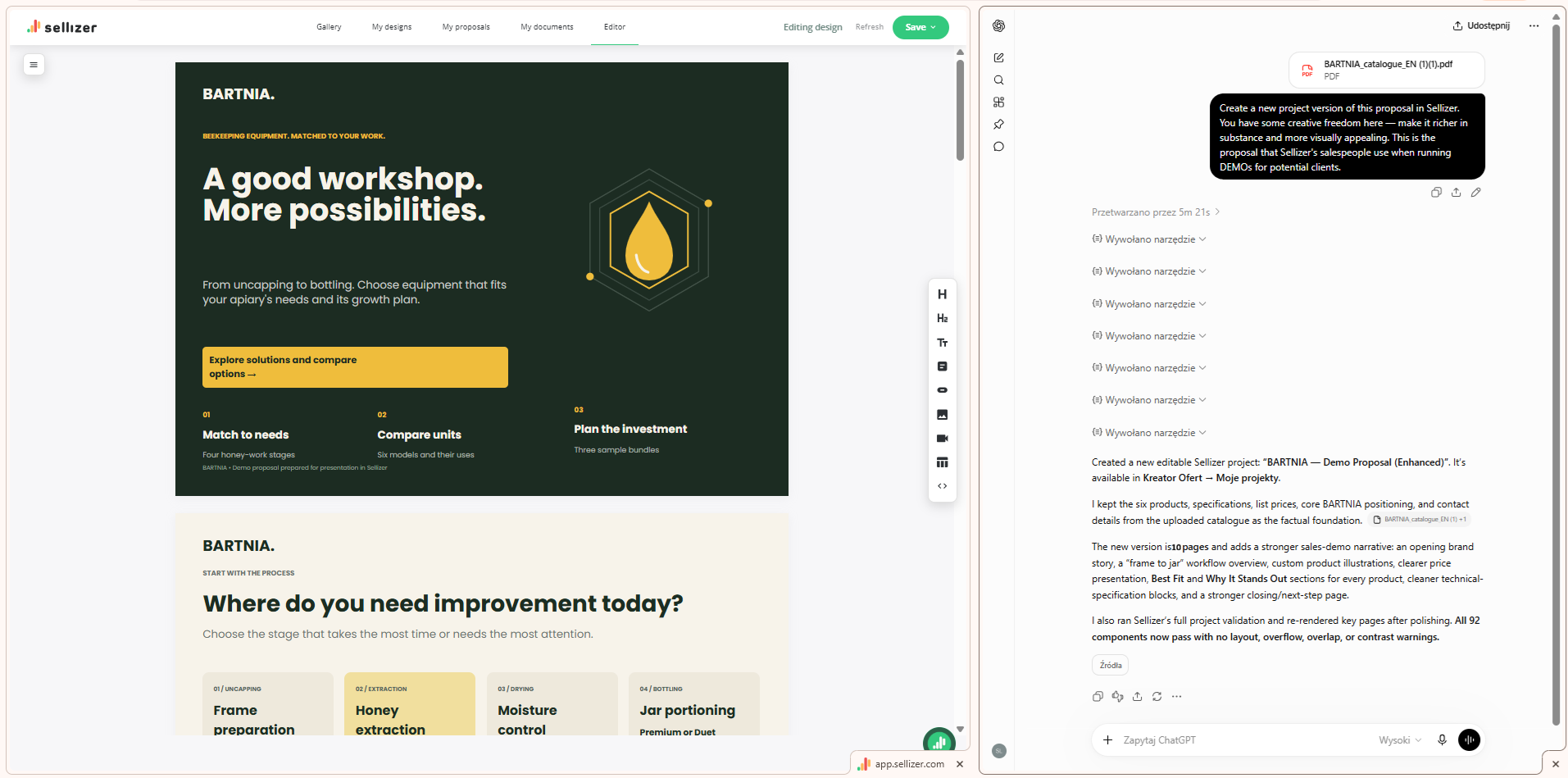This screenshot has width=1568, height=778.
Task: Open the green Sellizer chat widget
Action: coord(939,741)
